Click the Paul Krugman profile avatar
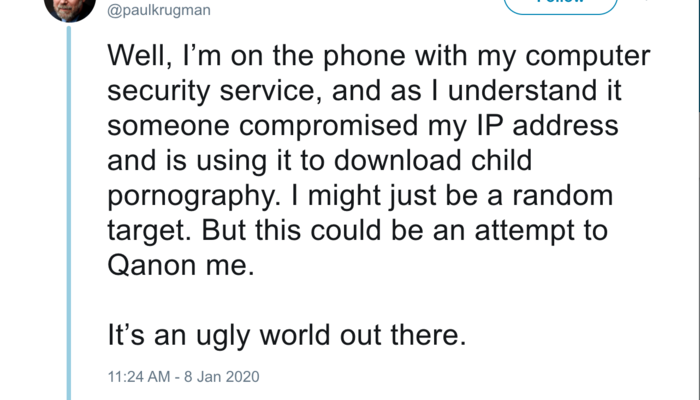The width and height of the screenshot is (700, 400). 68,7
